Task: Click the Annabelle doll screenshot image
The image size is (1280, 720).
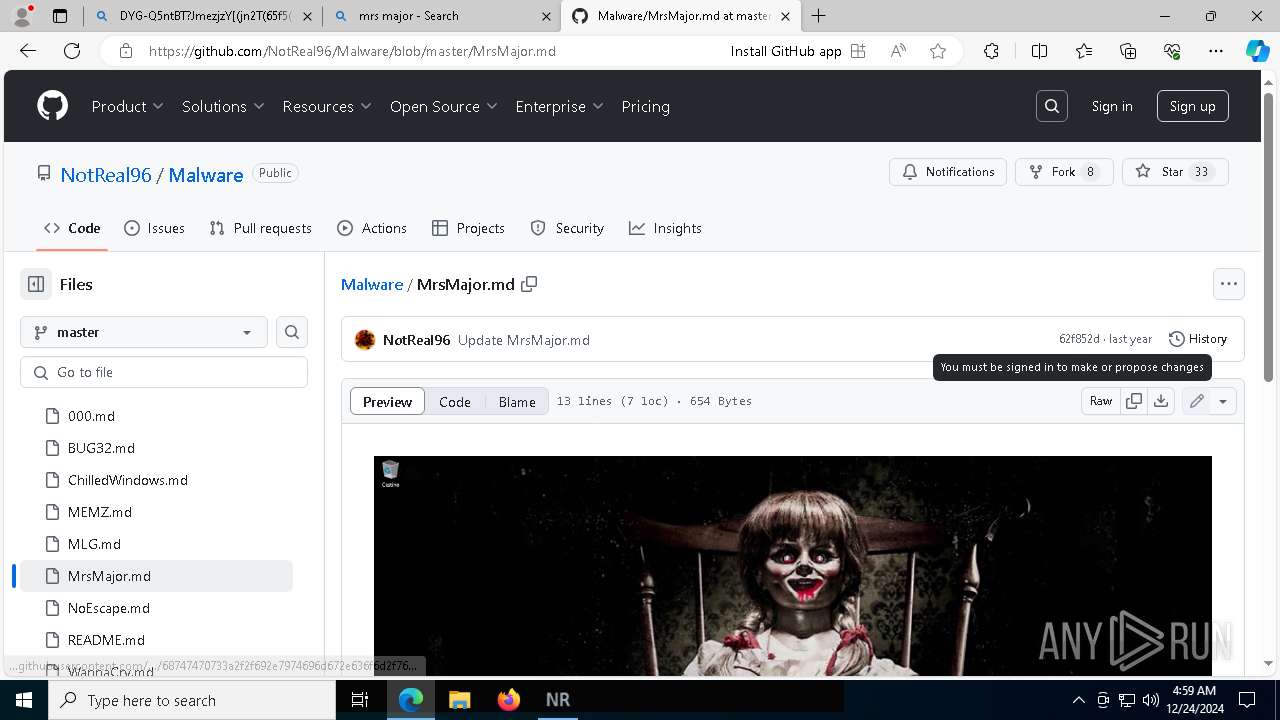Action: point(793,566)
